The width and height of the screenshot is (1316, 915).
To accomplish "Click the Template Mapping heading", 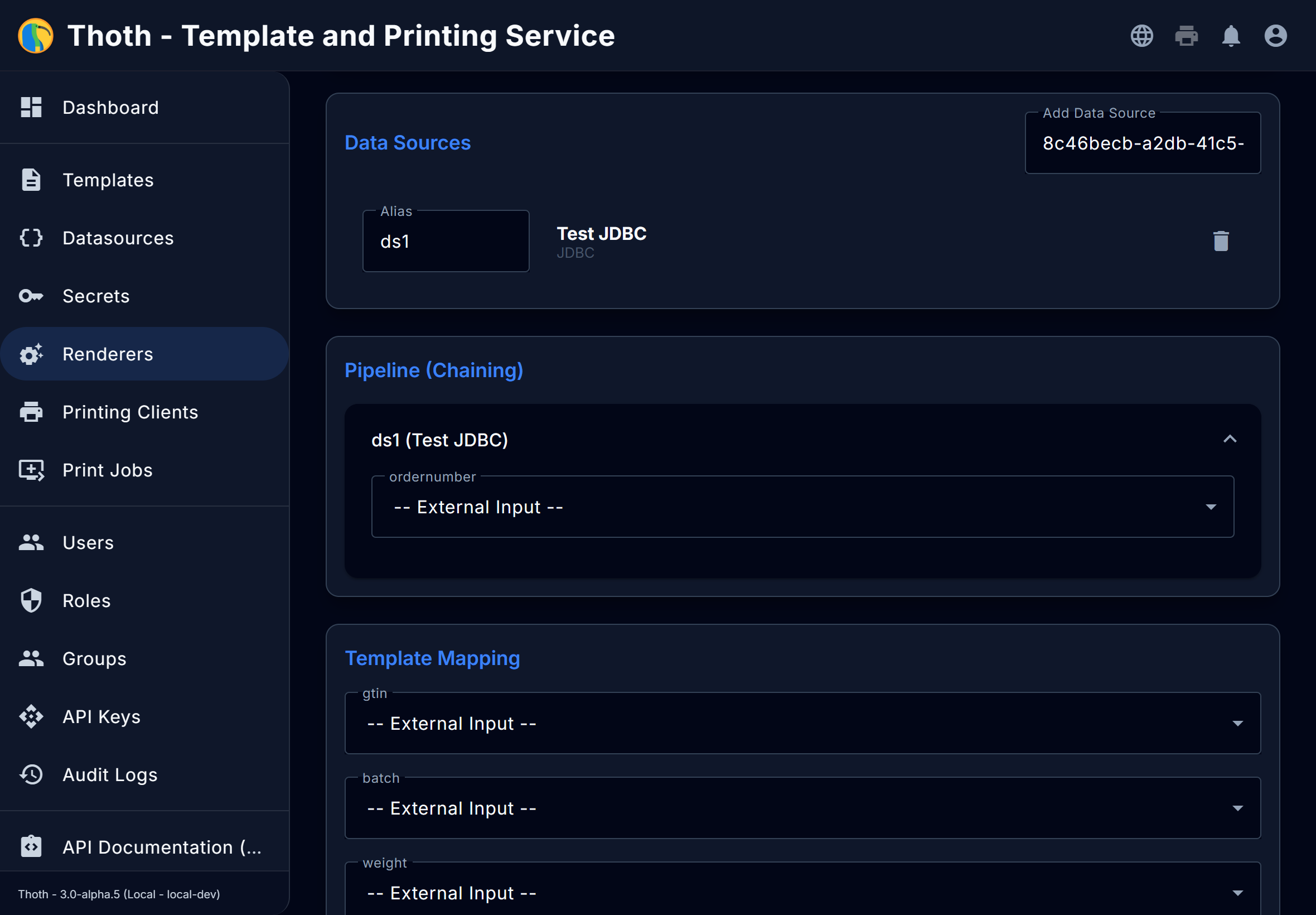I will (x=432, y=658).
